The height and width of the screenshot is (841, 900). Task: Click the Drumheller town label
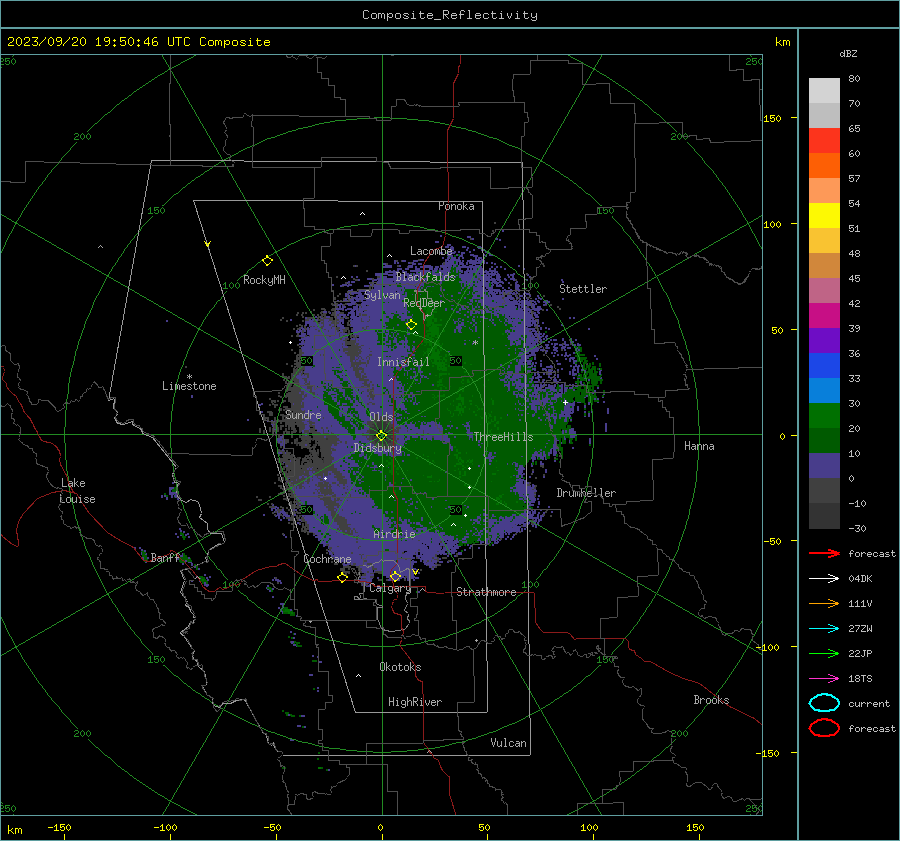pos(586,493)
